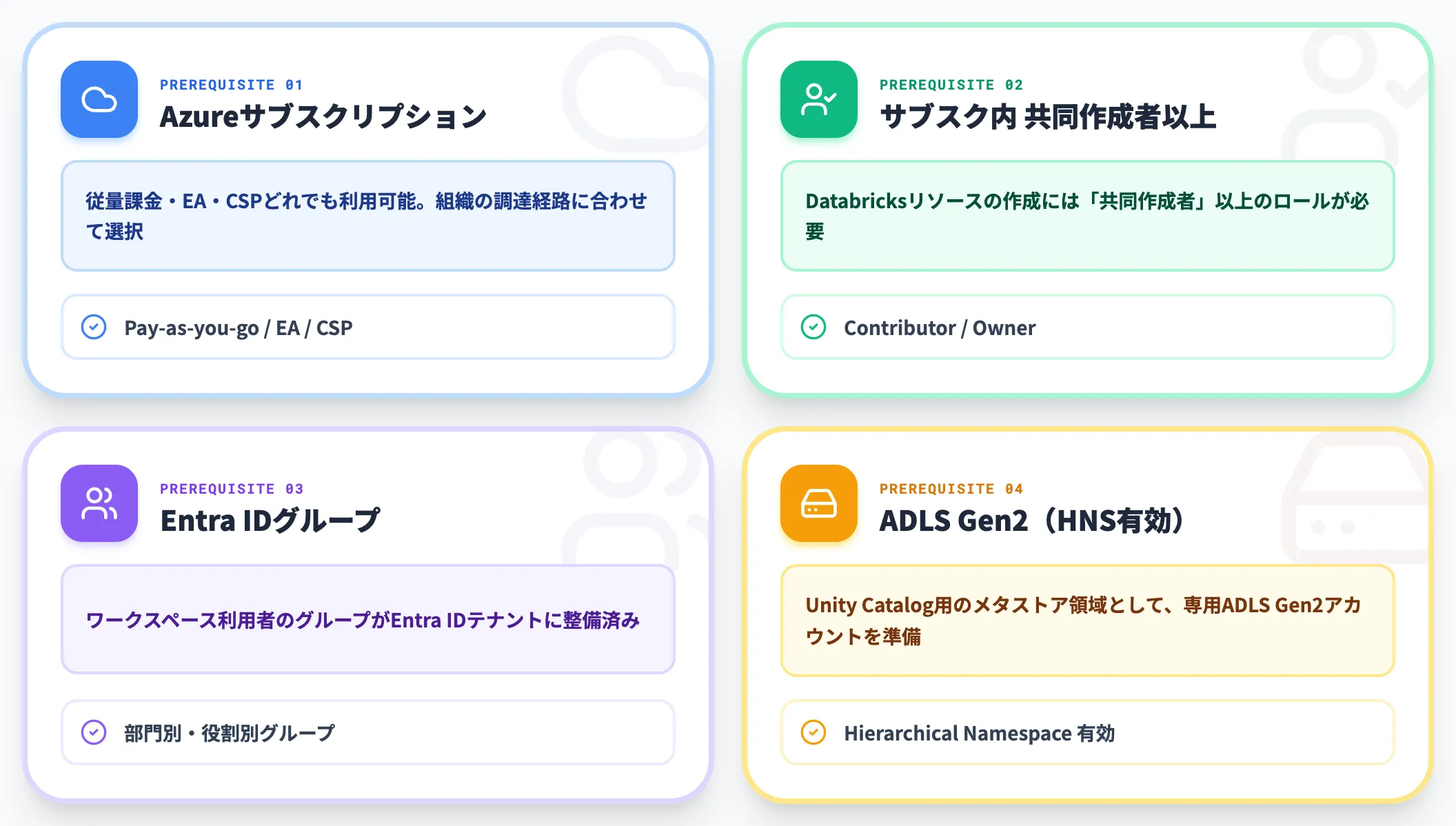This screenshot has height=826, width=1456.
Task: Select the PREREQUISITE 02 label
Action: coord(951,85)
